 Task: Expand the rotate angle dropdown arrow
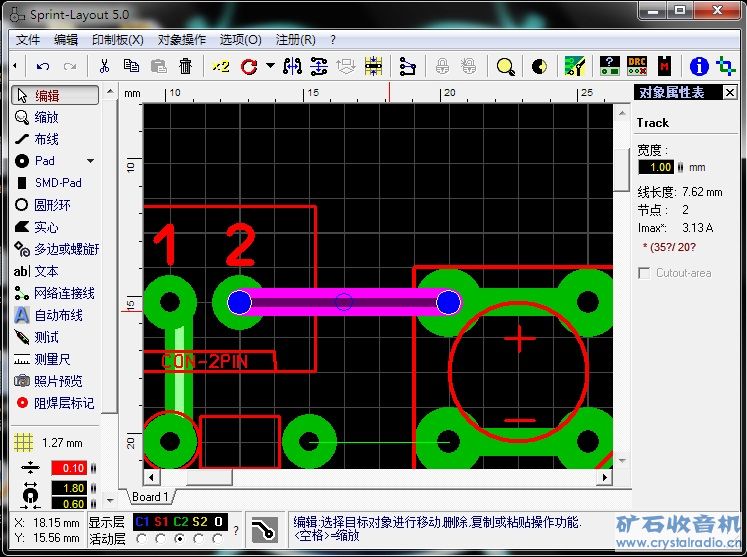270,66
